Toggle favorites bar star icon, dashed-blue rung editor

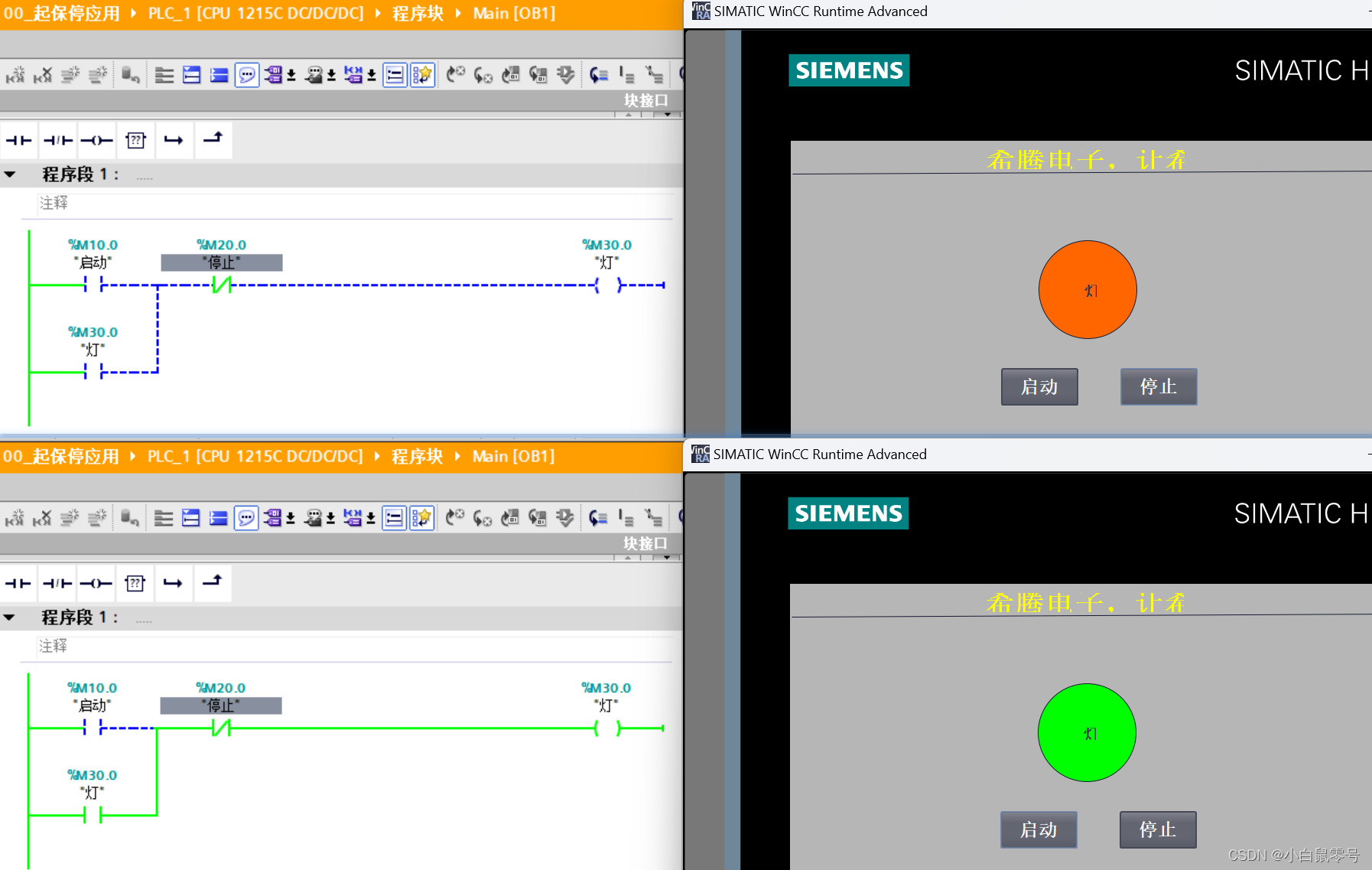[x=422, y=75]
